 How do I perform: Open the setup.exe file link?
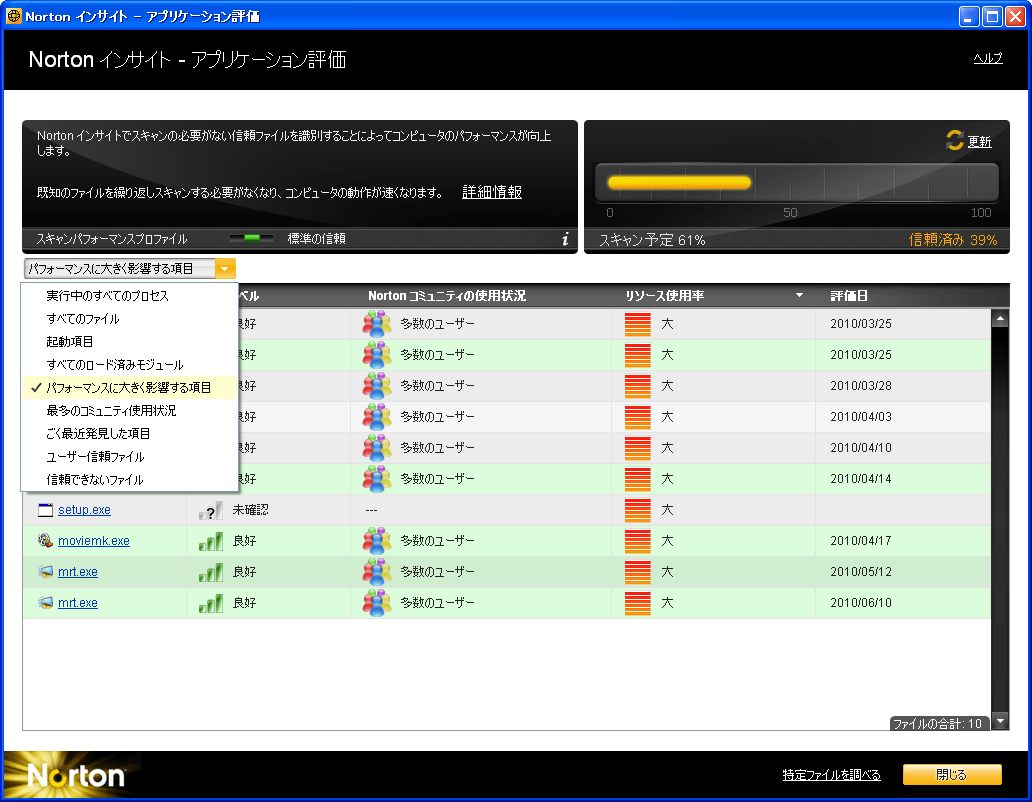point(84,510)
